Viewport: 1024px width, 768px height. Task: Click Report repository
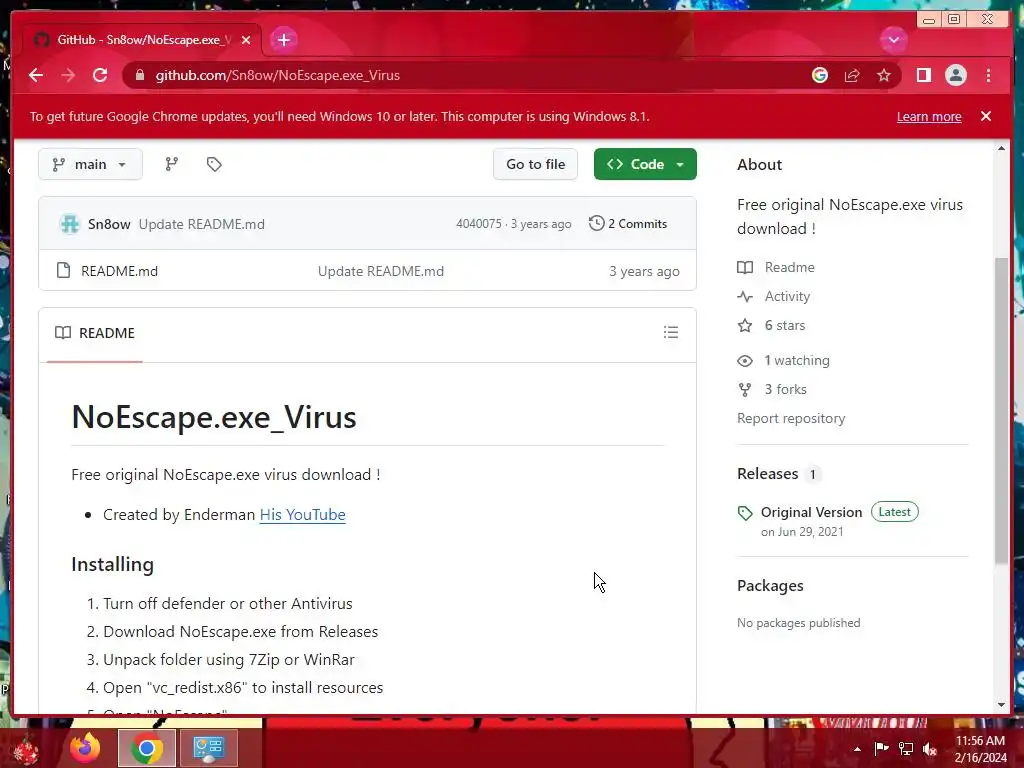(x=791, y=419)
